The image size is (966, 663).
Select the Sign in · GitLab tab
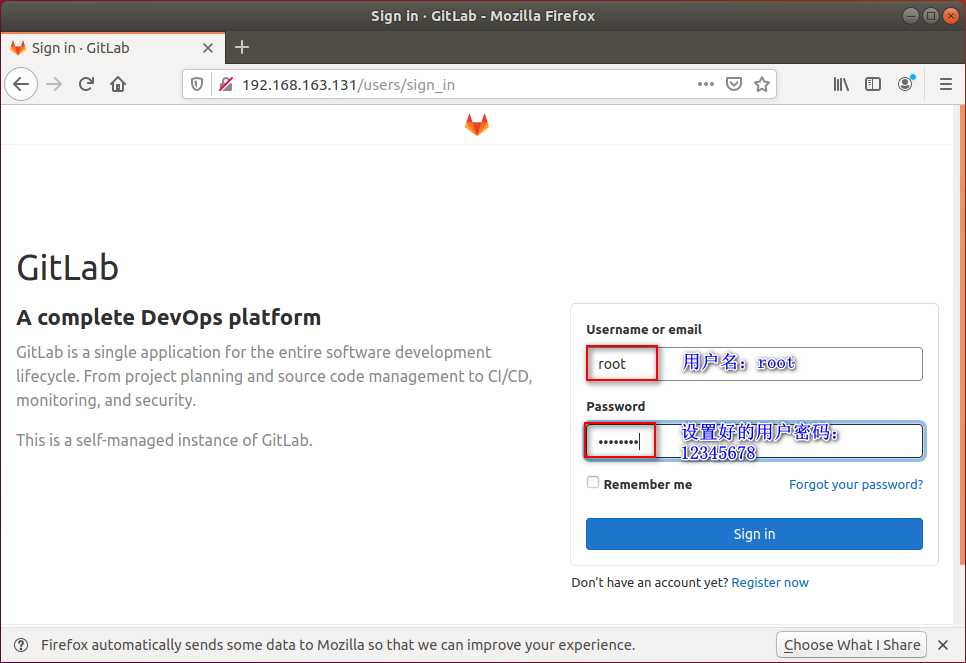pos(113,48)
